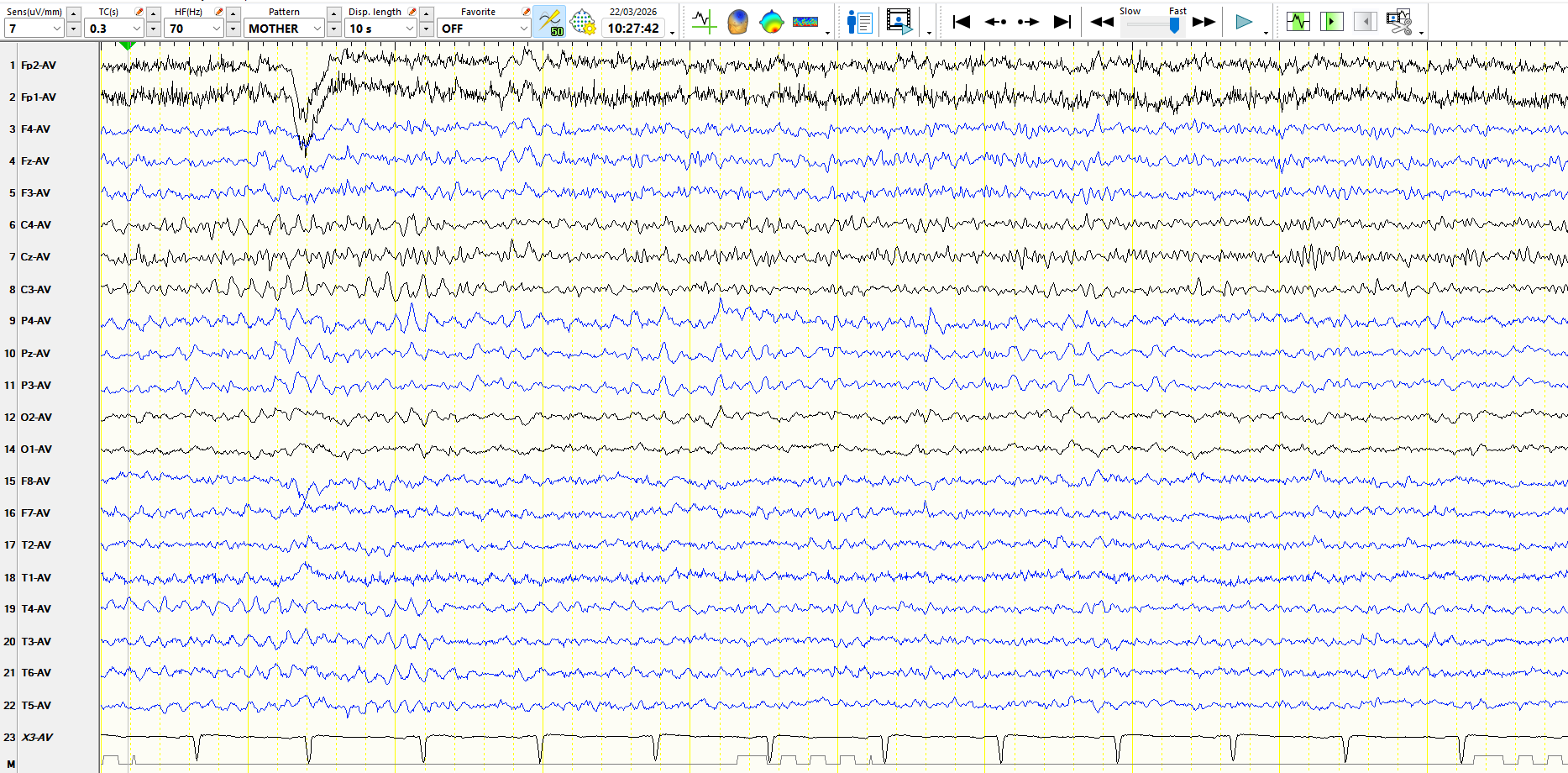Jump to the beginning of recording
Viewport: 1568px width, 773px height.
pyautogui.click(x=962, y=22)
